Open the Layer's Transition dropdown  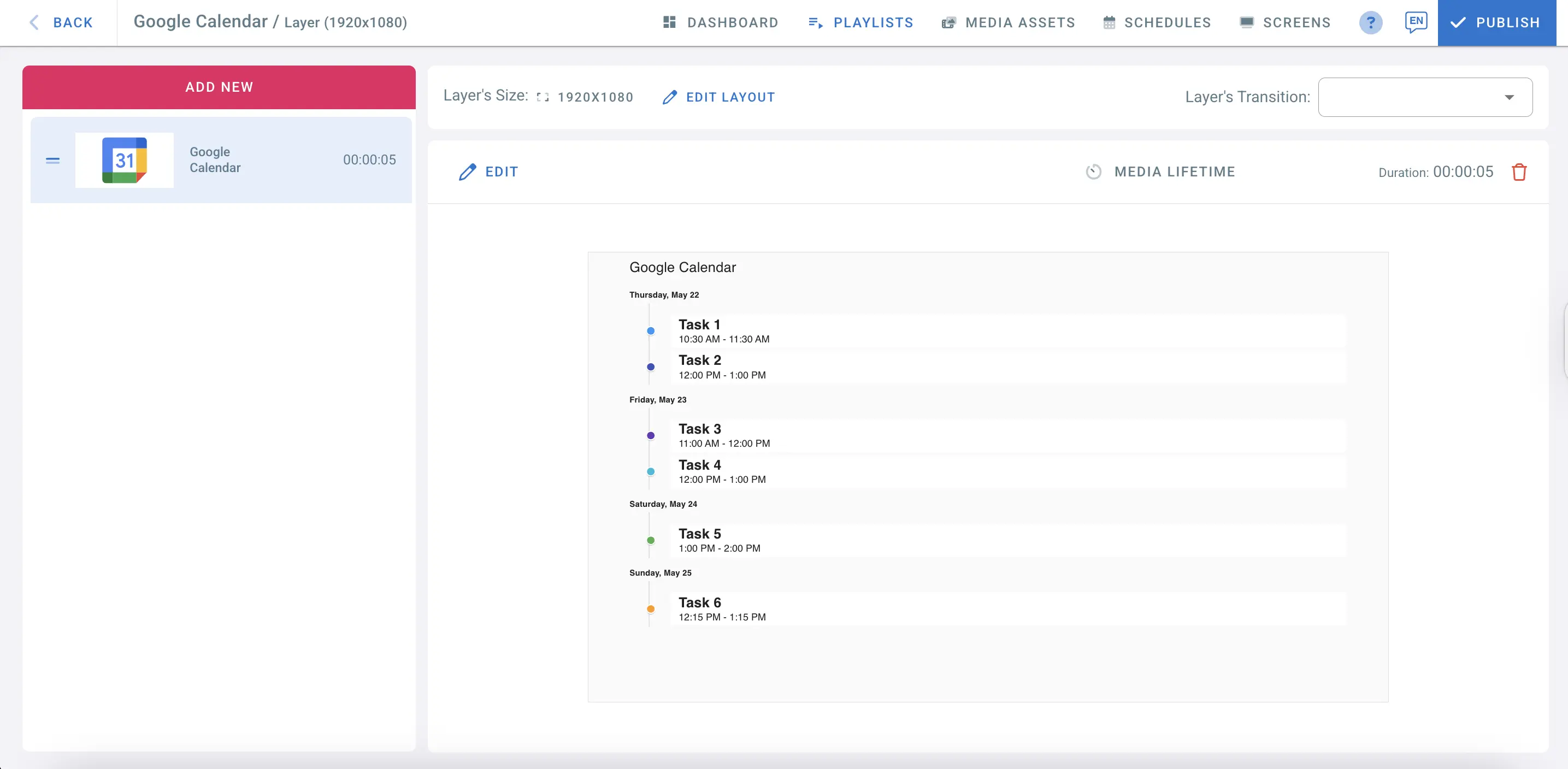coord(1425,97)
